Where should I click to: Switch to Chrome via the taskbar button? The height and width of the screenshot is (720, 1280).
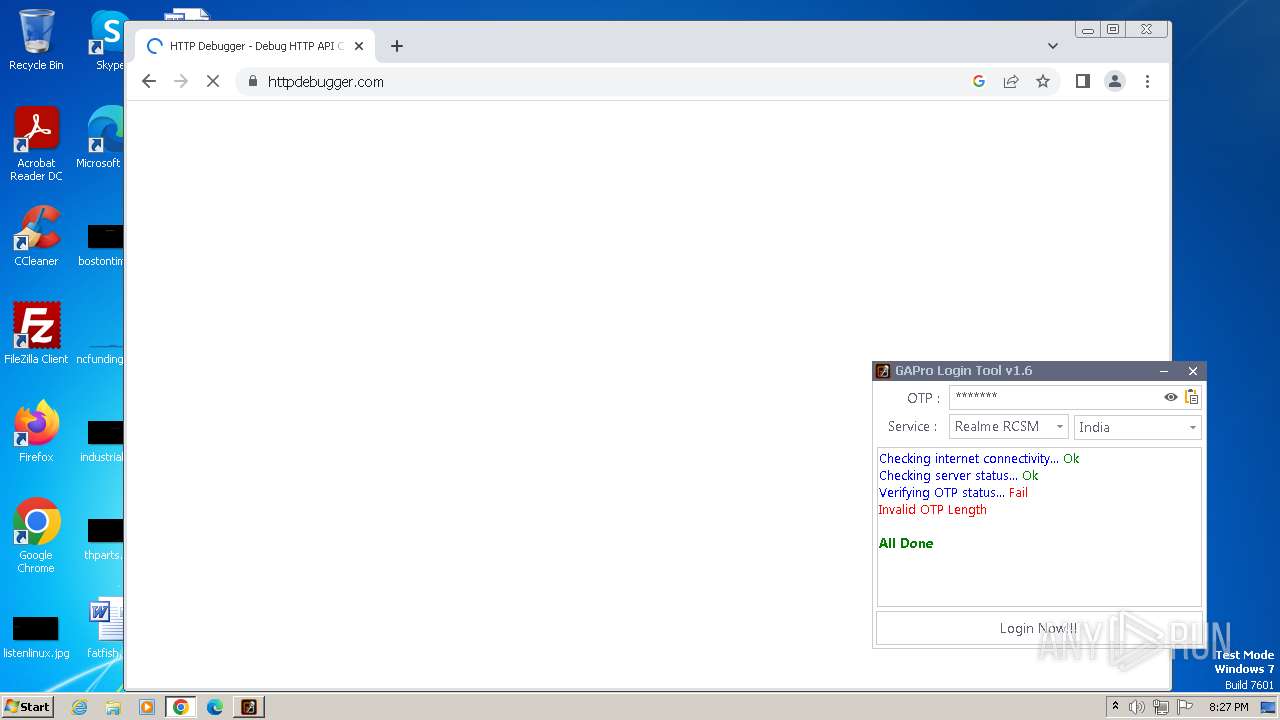click(x=180, y=707)
